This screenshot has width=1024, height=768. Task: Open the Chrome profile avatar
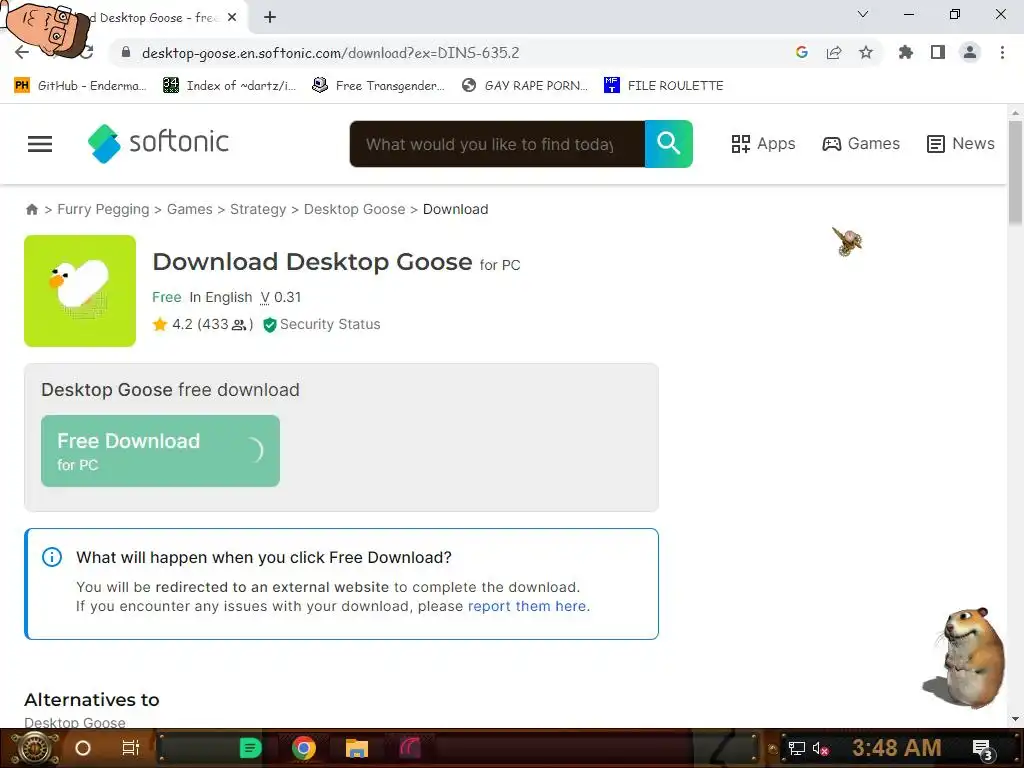tap(970, 52)
